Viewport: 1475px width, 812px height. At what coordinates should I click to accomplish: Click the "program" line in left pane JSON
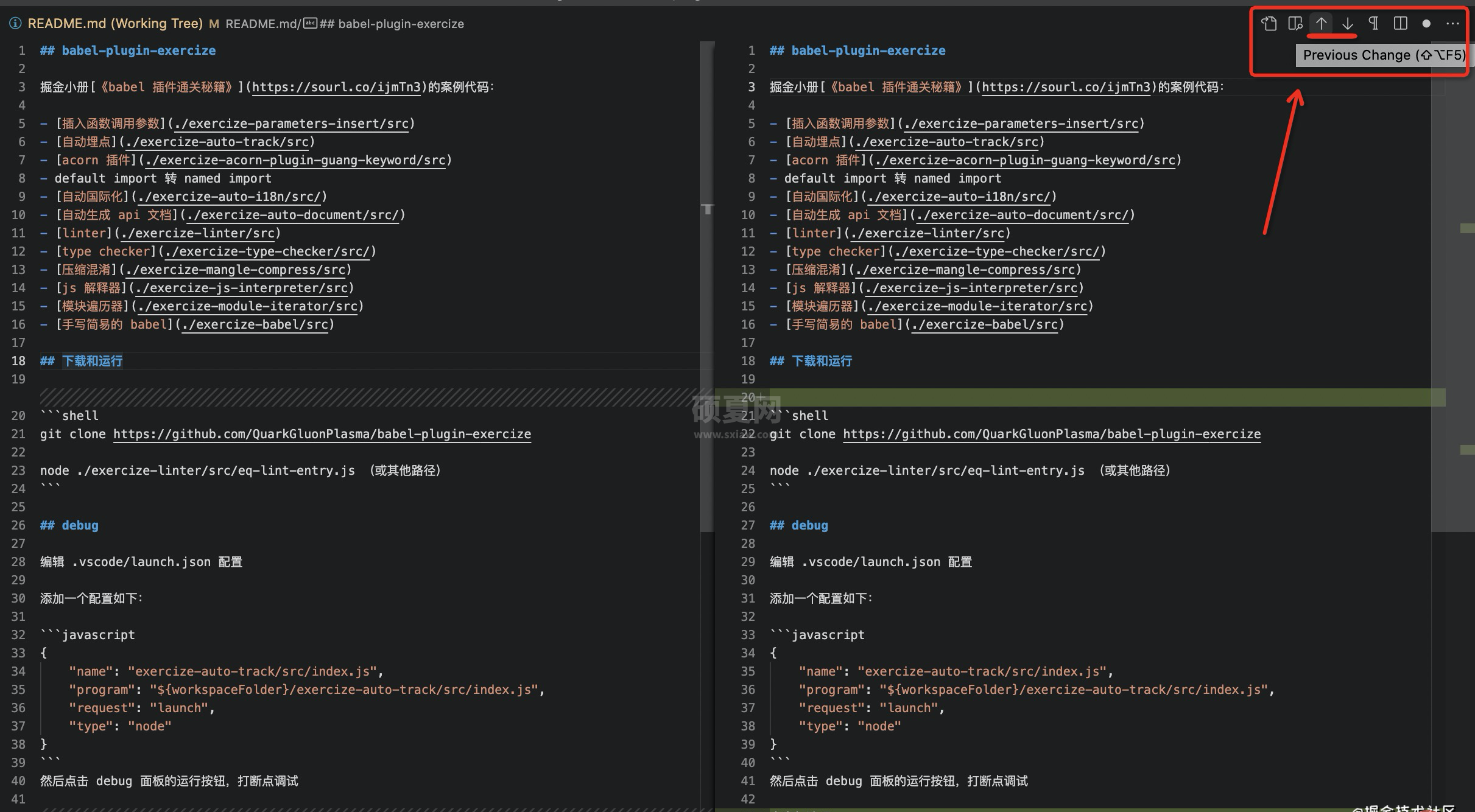(x=306, y=690)
